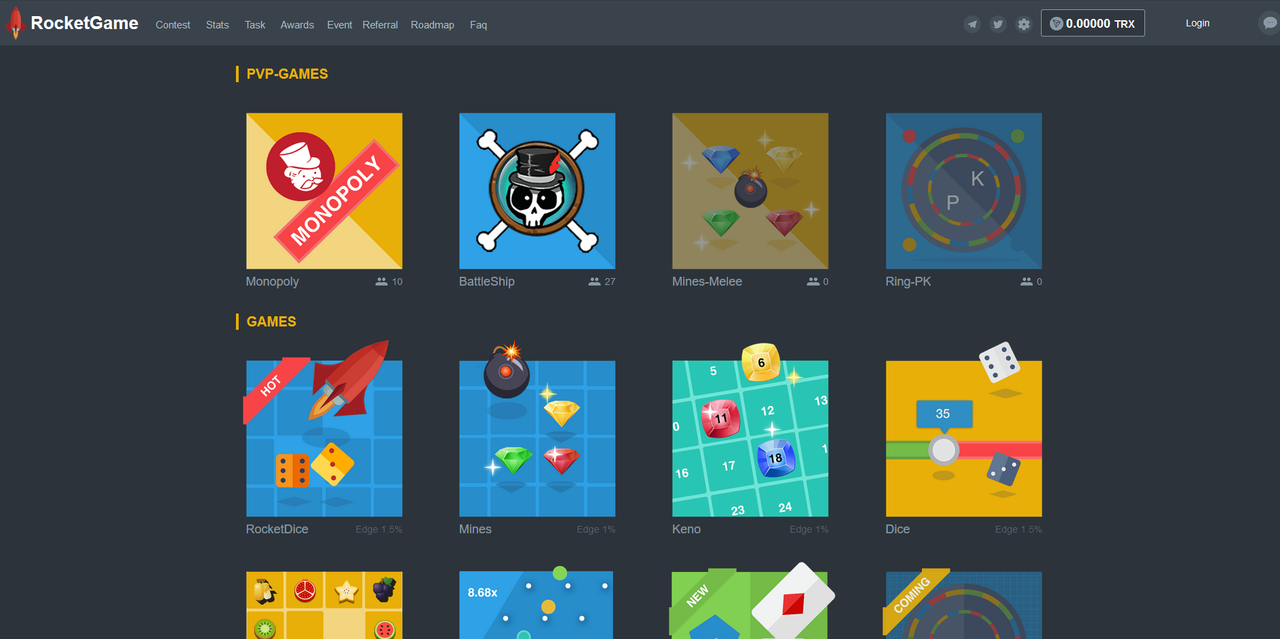Click the Ring-PK game title

(x=908, y=282)
